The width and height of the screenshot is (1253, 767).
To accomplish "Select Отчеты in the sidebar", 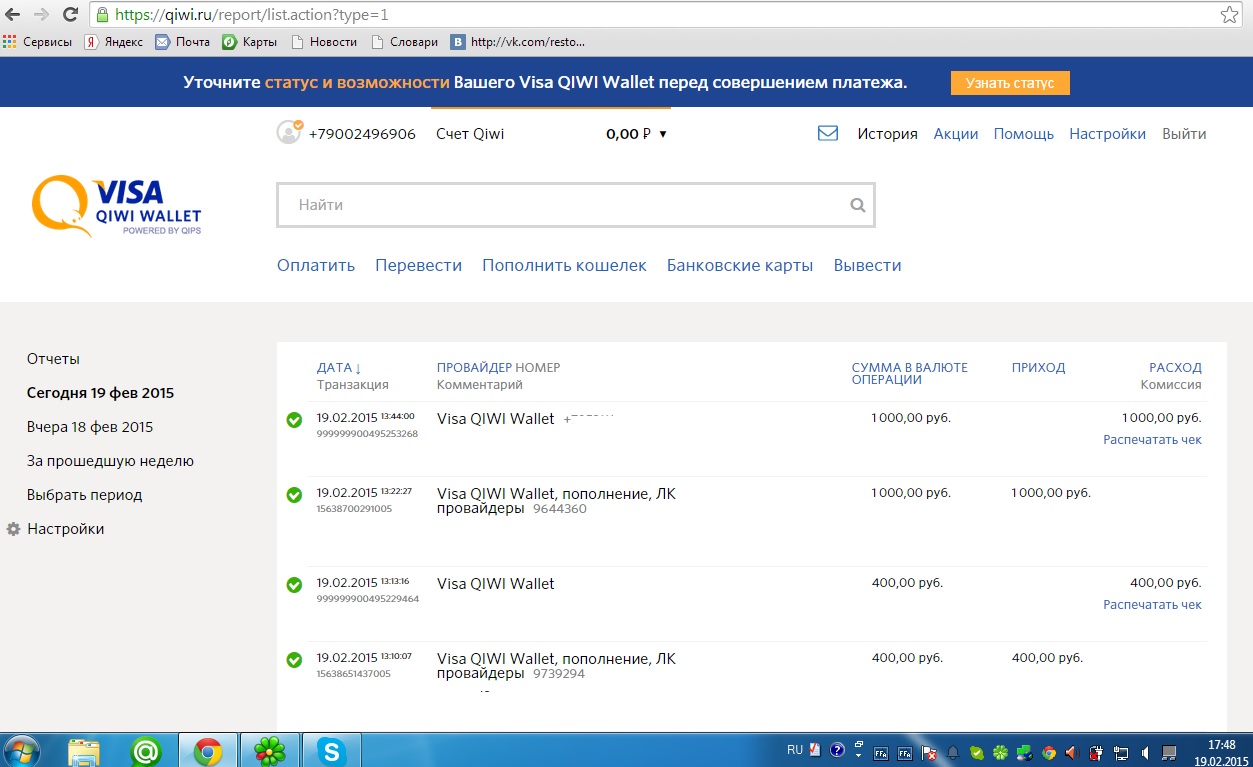I will 53,359.
